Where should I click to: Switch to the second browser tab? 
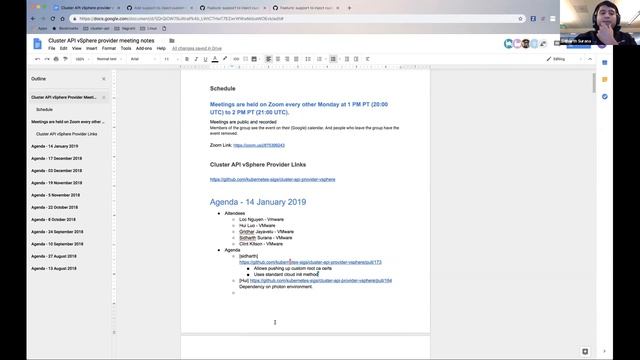tap(159, 8)
